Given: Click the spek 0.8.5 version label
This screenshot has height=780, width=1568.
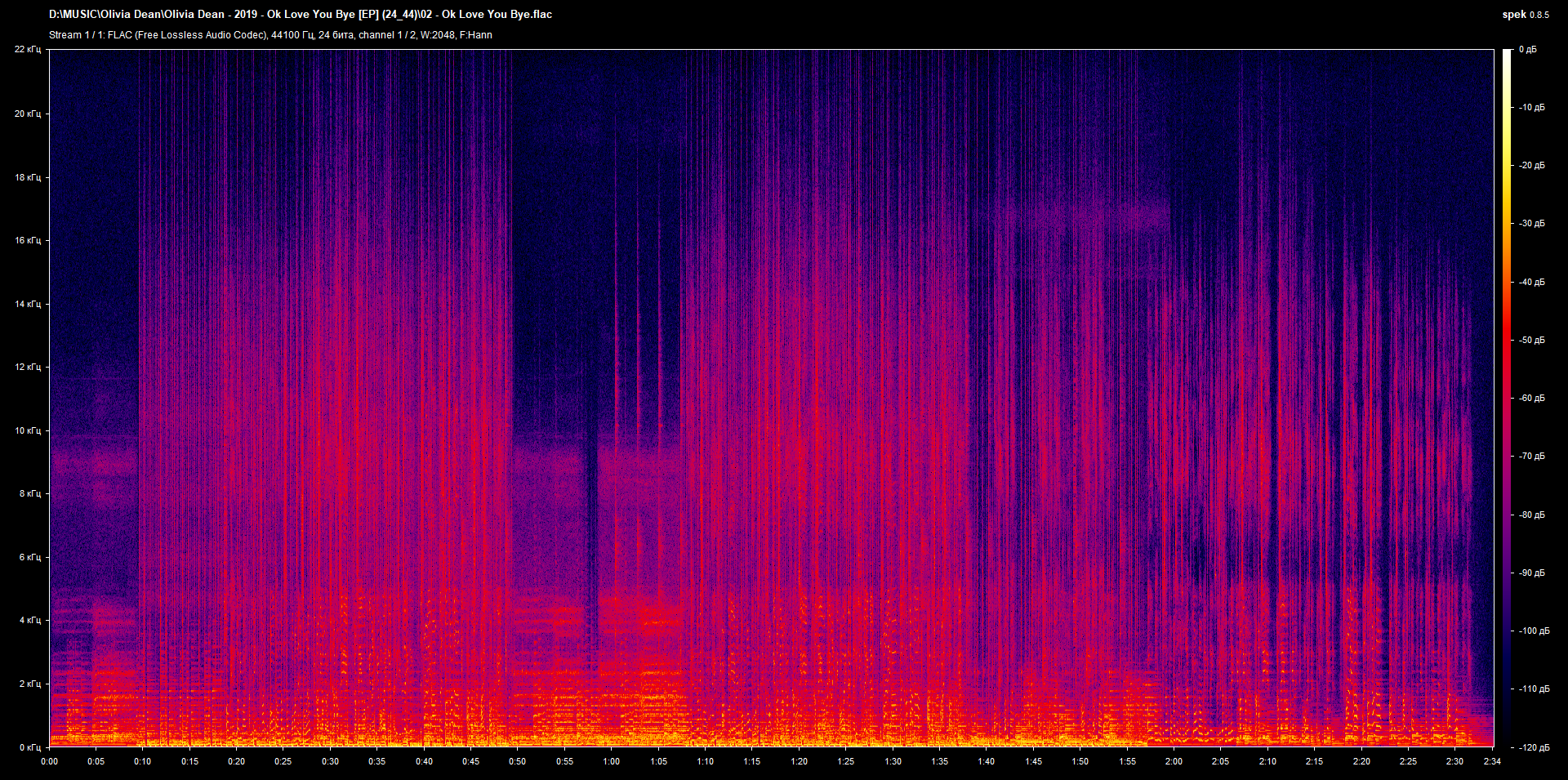Looking at the screenshot, I should (x=1526, y=15).
